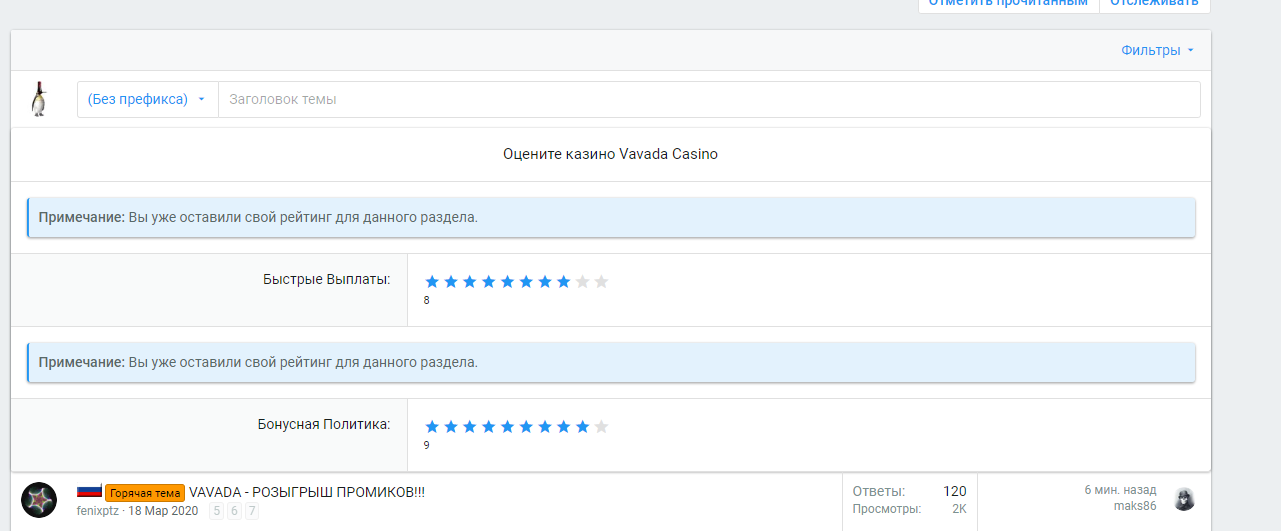1281x531 pixels.
Task: Click the replies count 120
Action: click(x=955, y=491)
